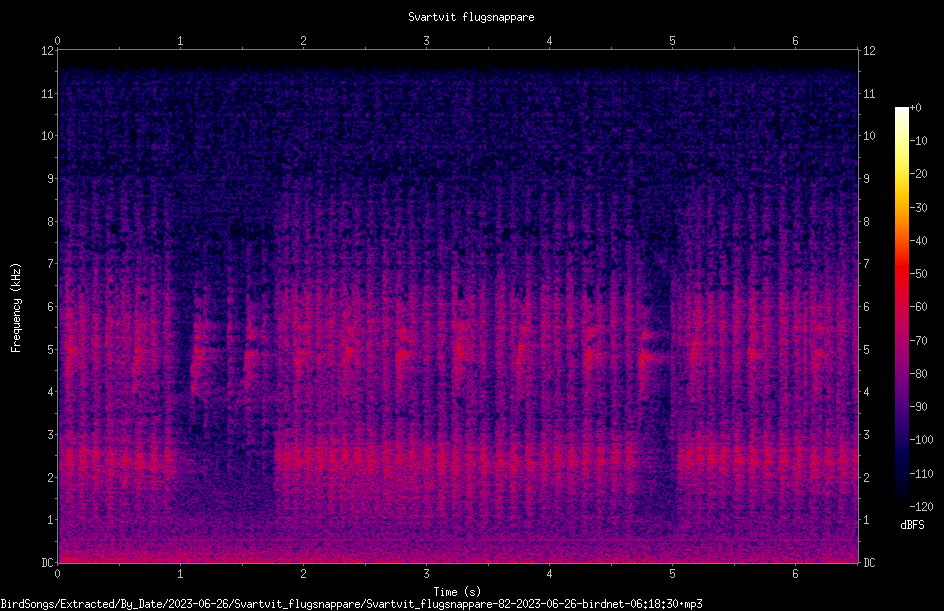
Task: Select the '+0' colorbar label
Action: (915, 108)
